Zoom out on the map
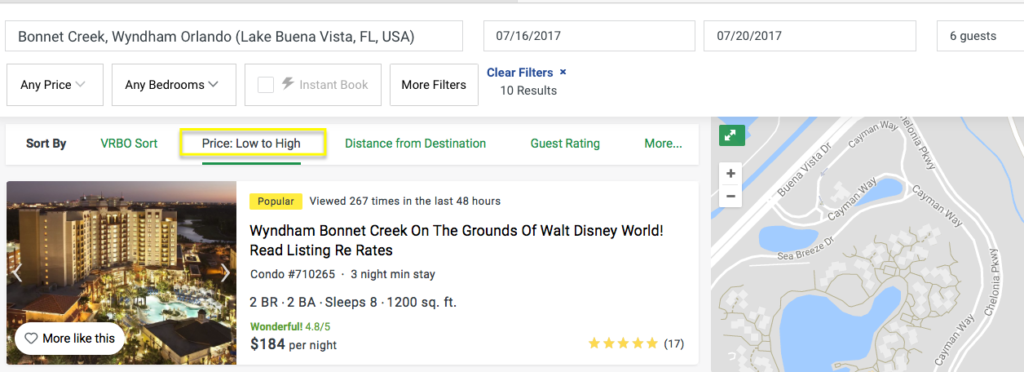Image resolution: width=1024 pixels, height=372 pixels. point(731,196)
